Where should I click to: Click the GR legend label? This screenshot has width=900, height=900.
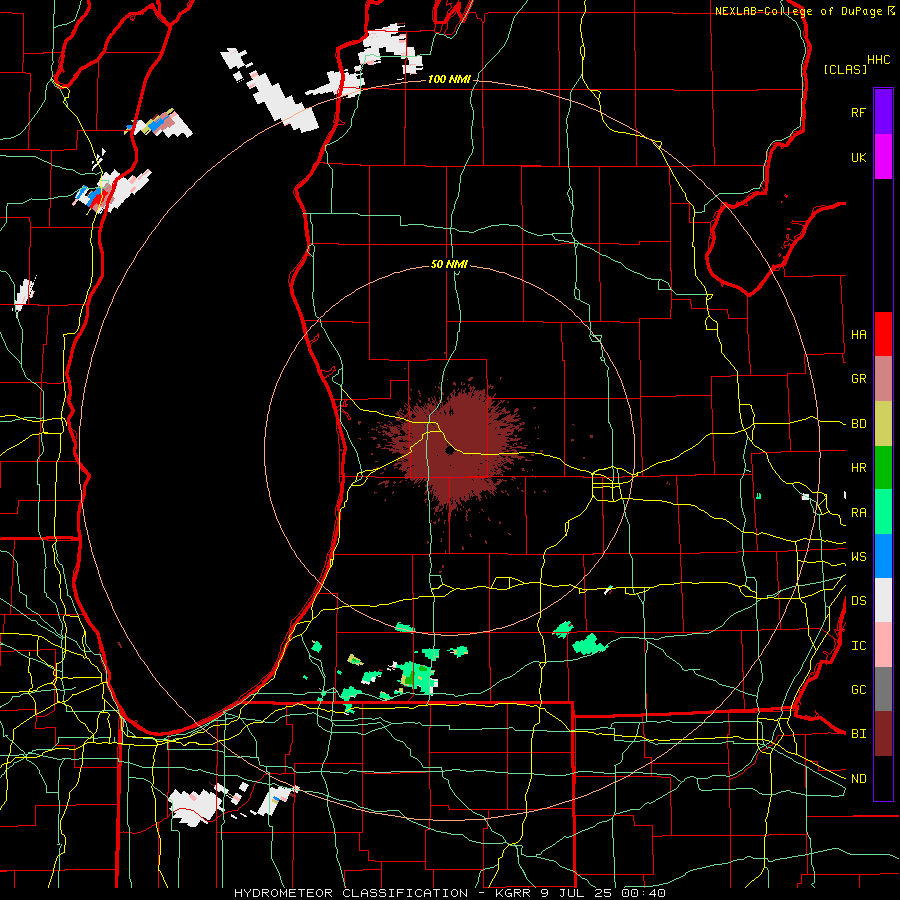(858, 379)
